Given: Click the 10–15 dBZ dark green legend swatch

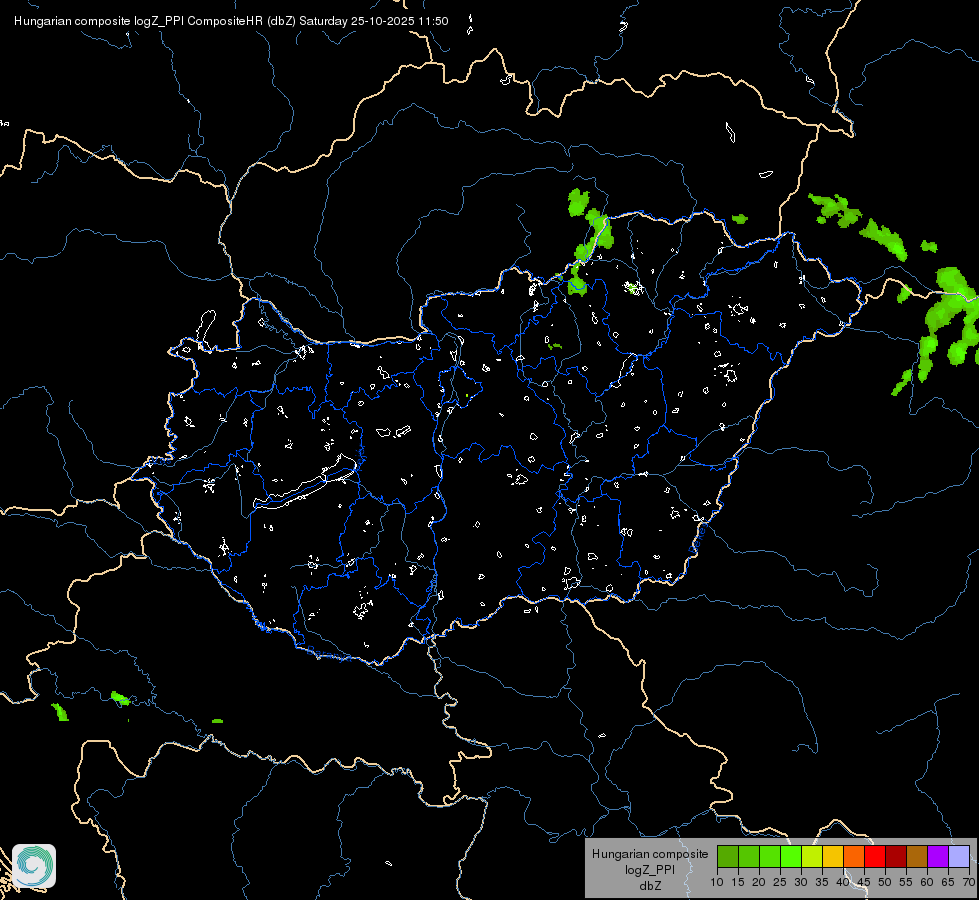Looking at the screenshot, I should pos(728,856).
